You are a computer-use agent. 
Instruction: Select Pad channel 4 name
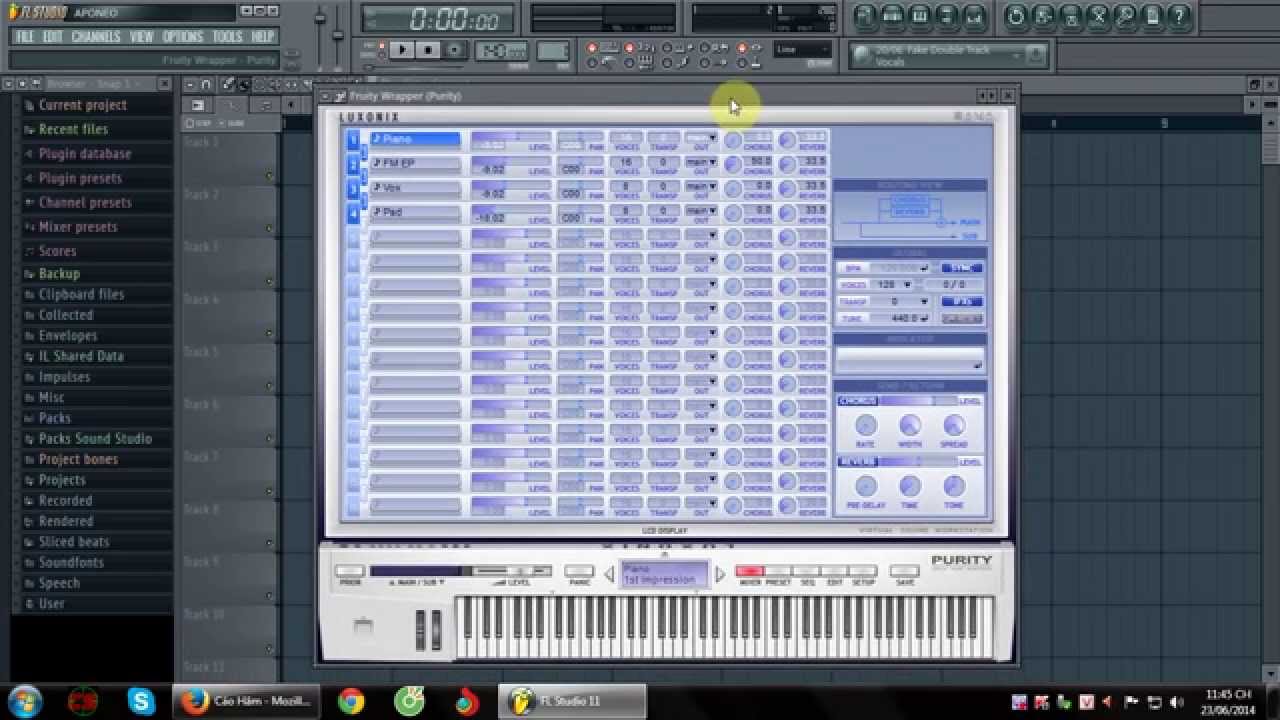click(x=415, y=212)
